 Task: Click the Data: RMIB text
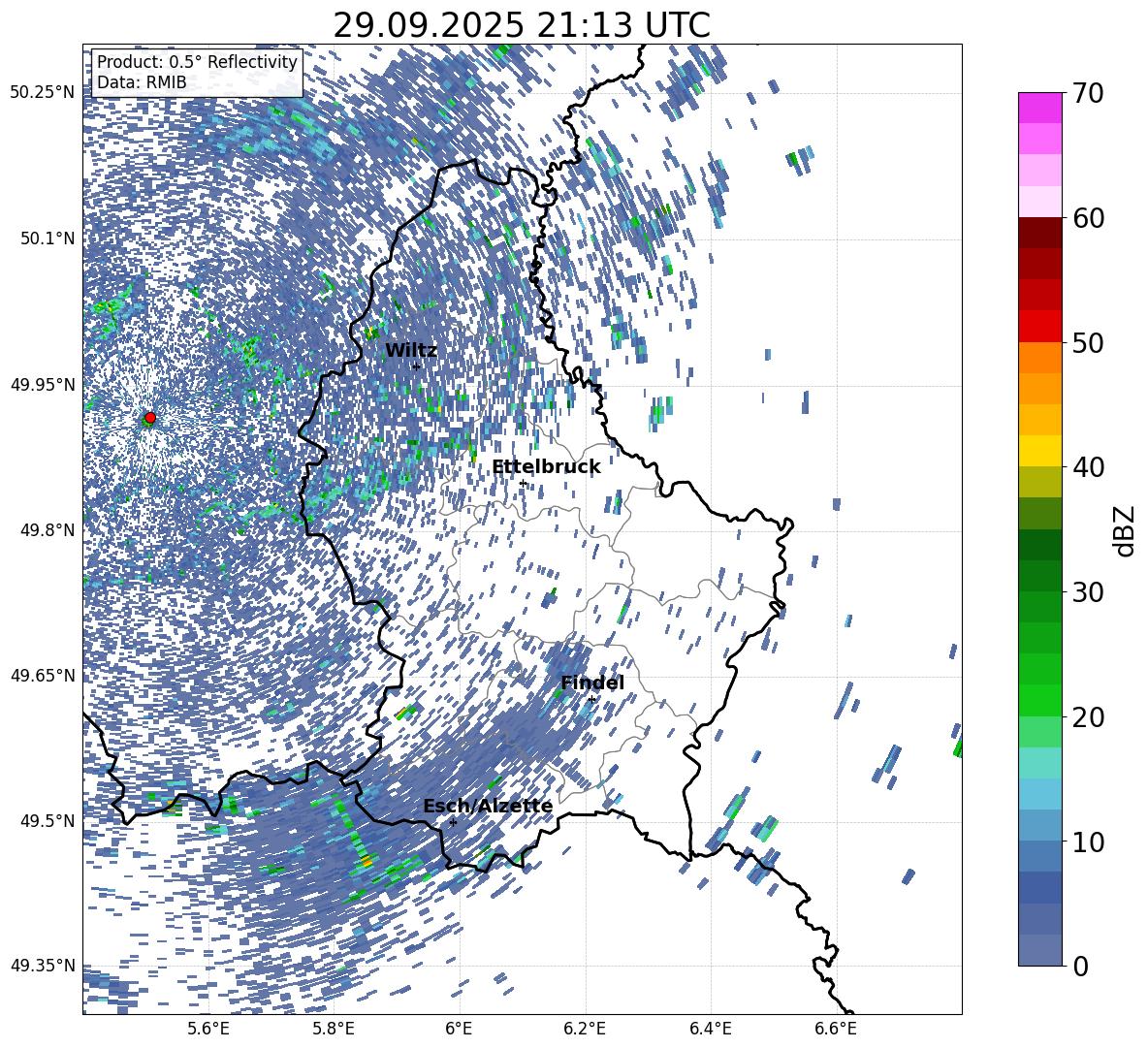[142, 82]
